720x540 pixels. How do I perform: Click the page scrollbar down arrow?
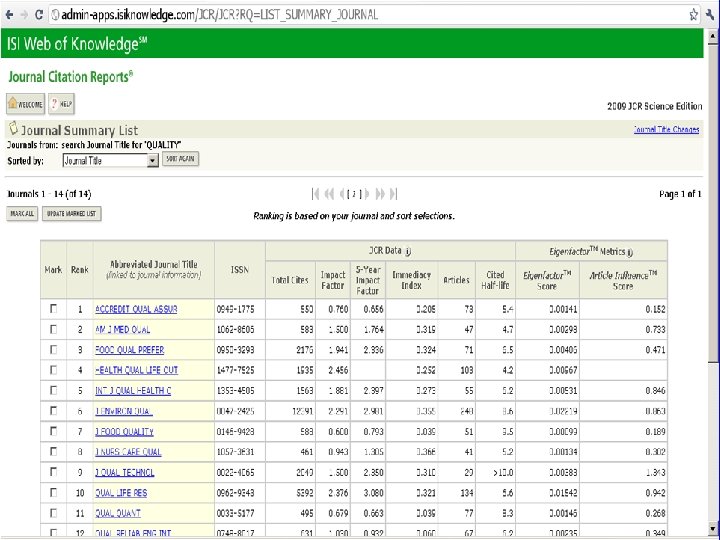(x=713, y=528)
